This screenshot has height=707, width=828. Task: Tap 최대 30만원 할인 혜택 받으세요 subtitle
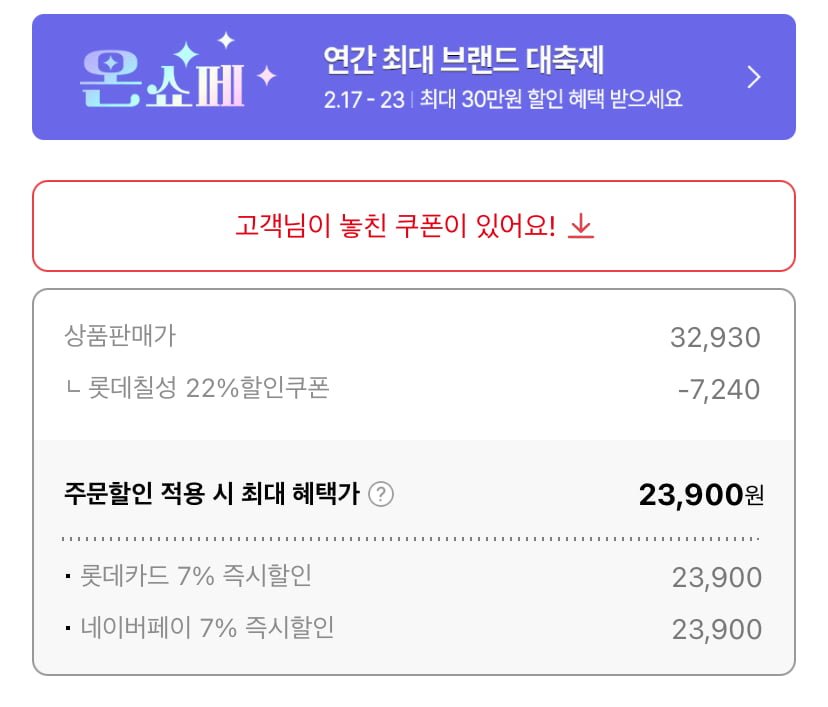click(551, 100)
